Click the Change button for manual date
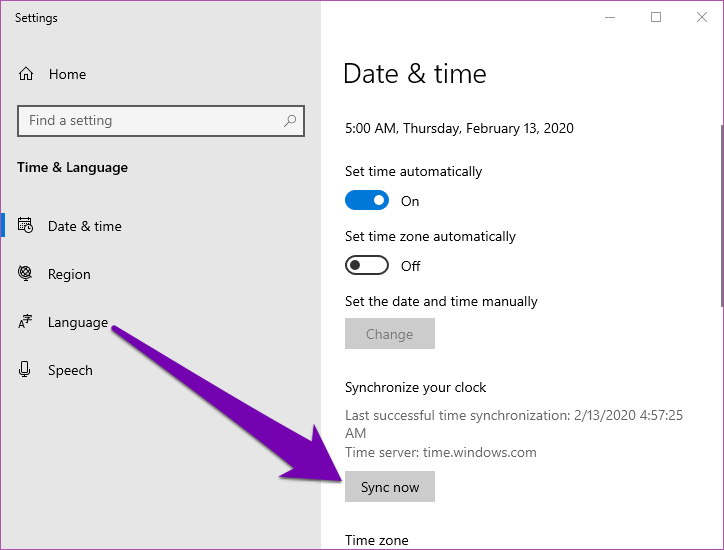 (x=389, y=334)
